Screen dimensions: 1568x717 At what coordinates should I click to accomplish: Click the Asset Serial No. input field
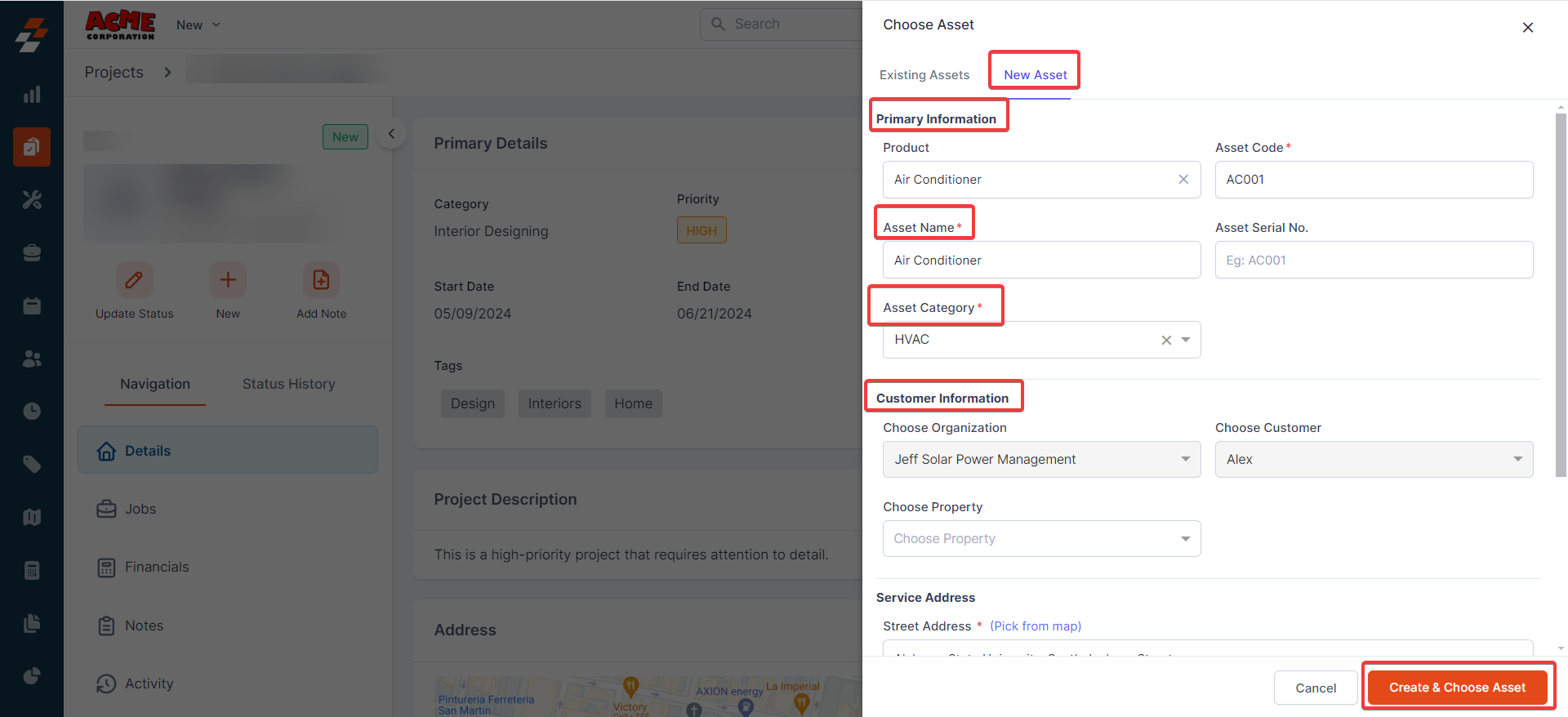[1374, 261]
